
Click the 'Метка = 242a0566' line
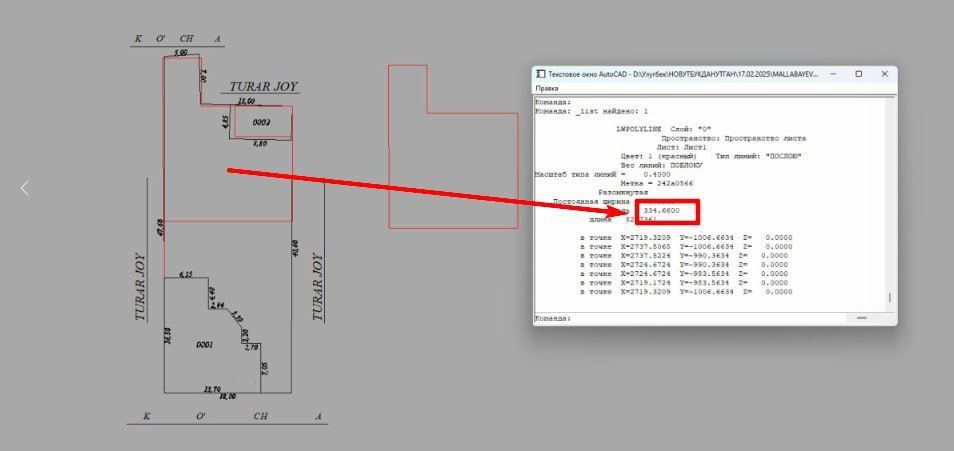click(x=657, y=183)
